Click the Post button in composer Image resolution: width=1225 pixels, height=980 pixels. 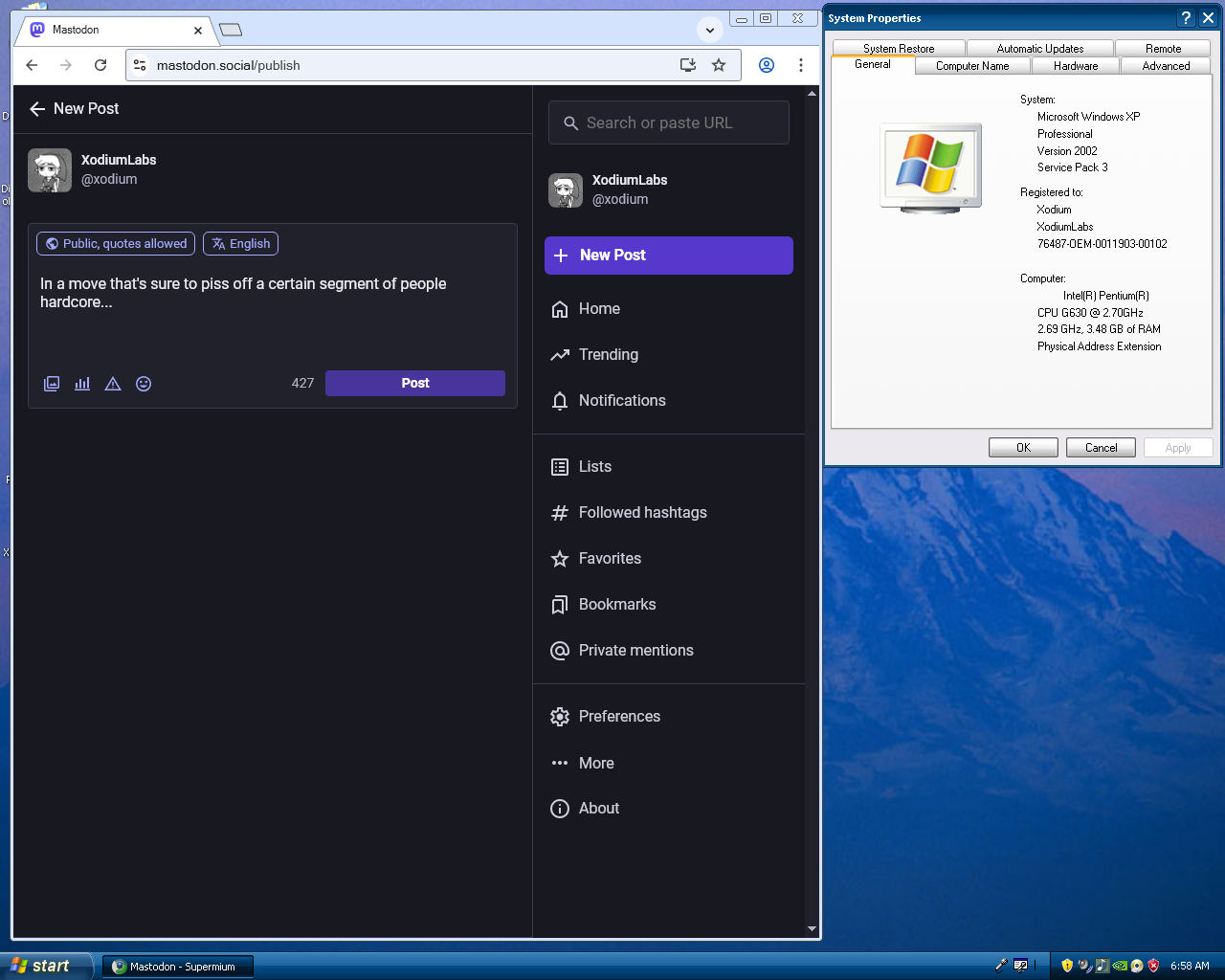coord(415,383)
